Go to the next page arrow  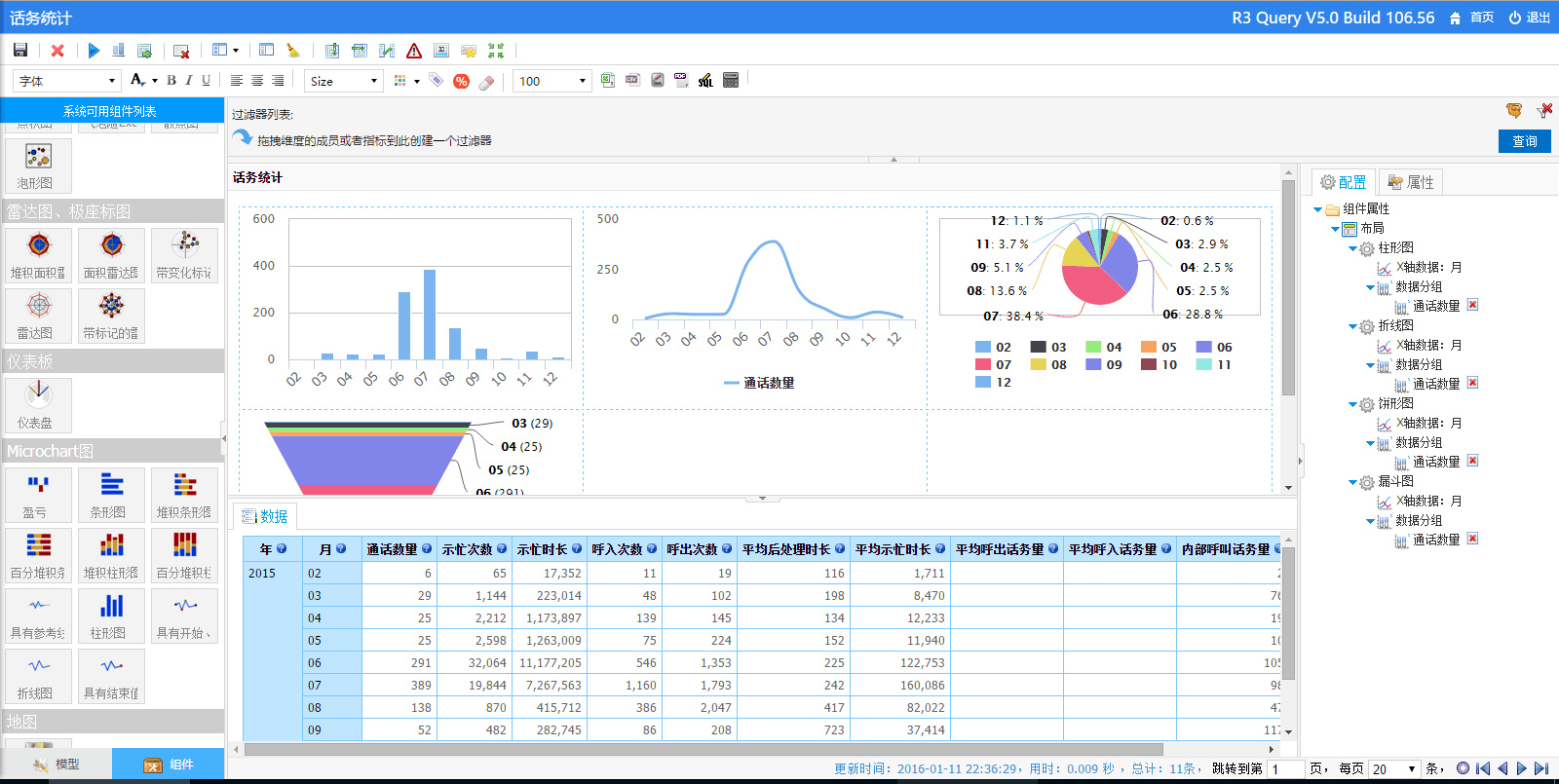pyautogui.click(x=1521, y=768)
